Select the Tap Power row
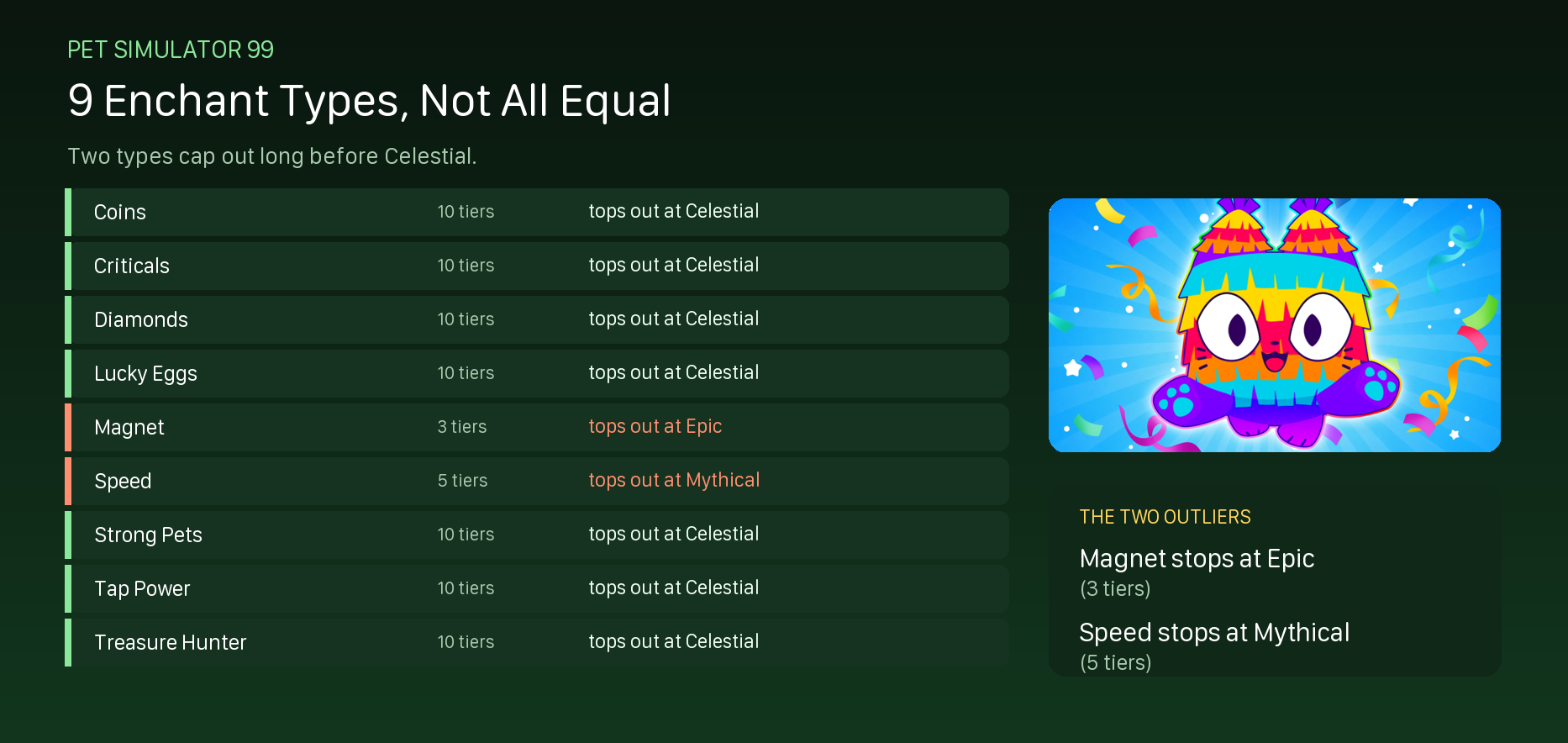 click(x=537, y=588)
